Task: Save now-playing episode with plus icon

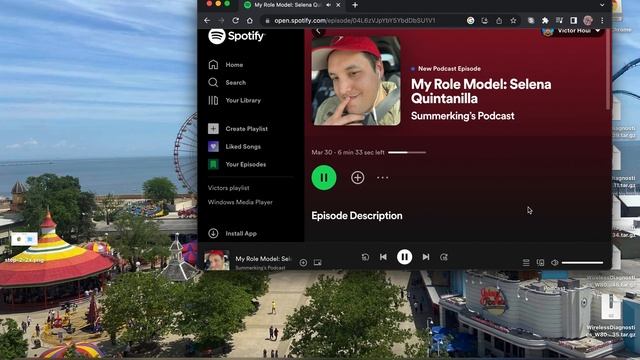Action: click(303, 262)
